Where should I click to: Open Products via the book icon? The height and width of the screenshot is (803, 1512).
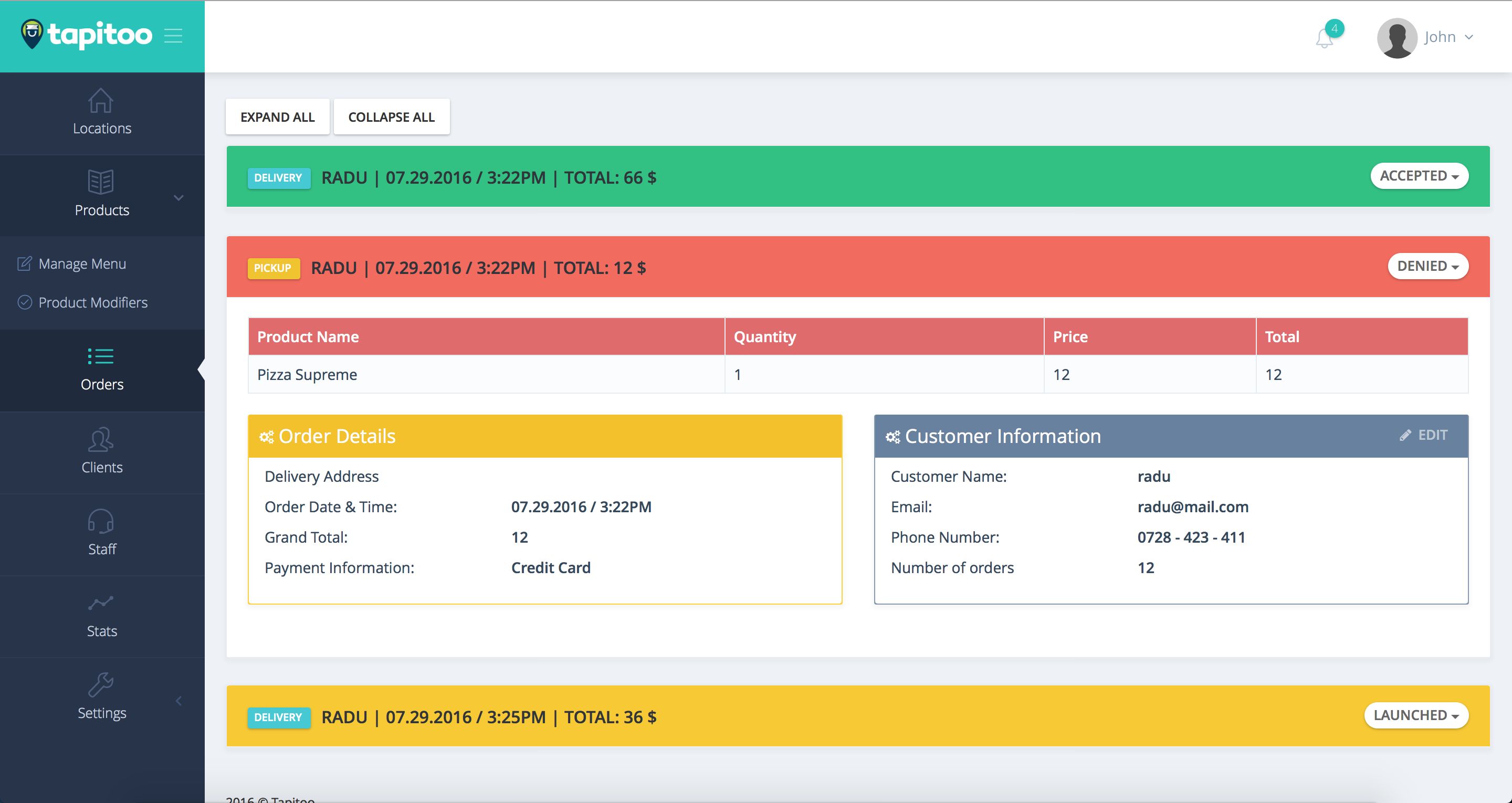(100, 182)
